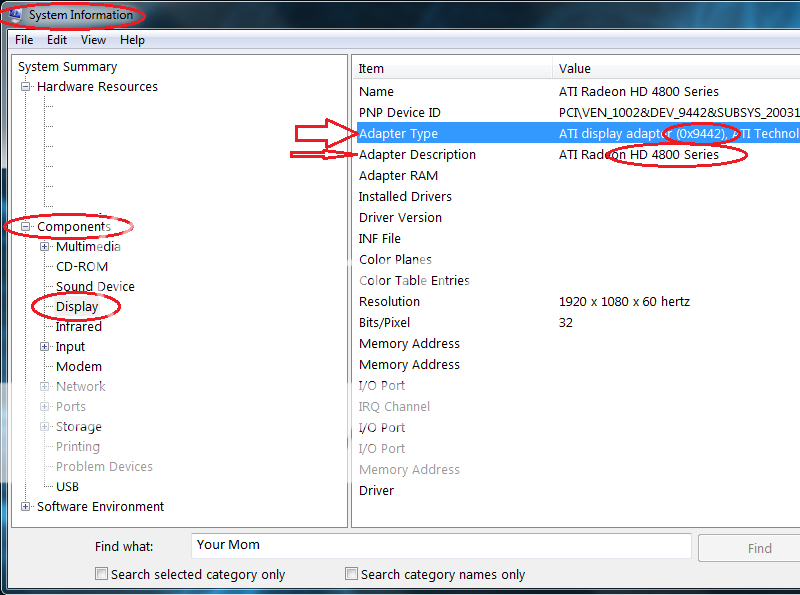The height and width of the screenshot is (595, 800).
Task: Select Software Environment tree item
Action: (x=100, y=507)
